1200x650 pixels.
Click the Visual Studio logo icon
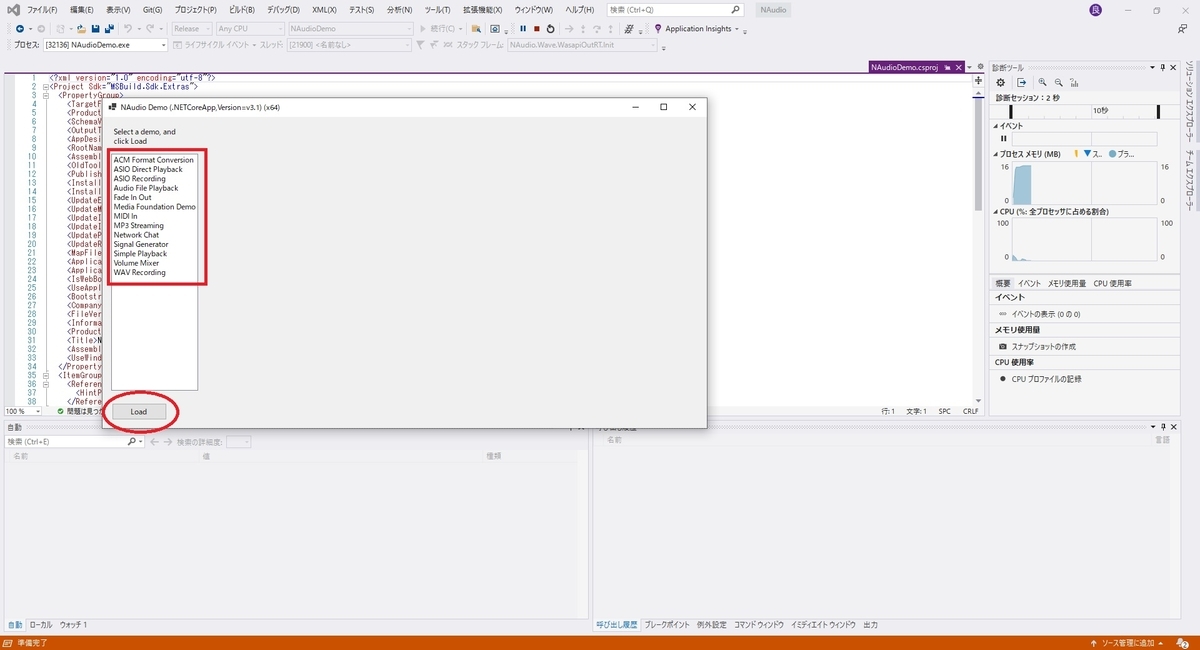pos(13,9)
